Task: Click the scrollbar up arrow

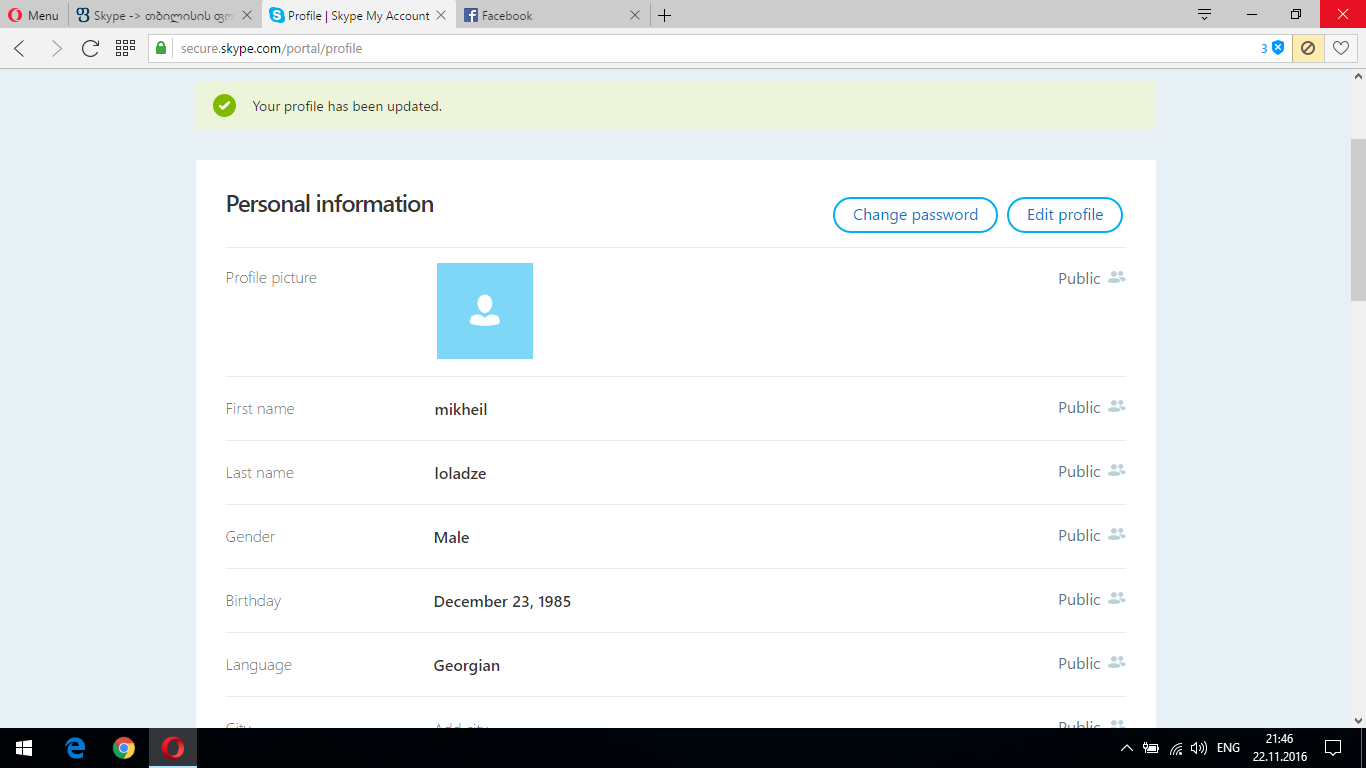Action: tap(1358, 76)
